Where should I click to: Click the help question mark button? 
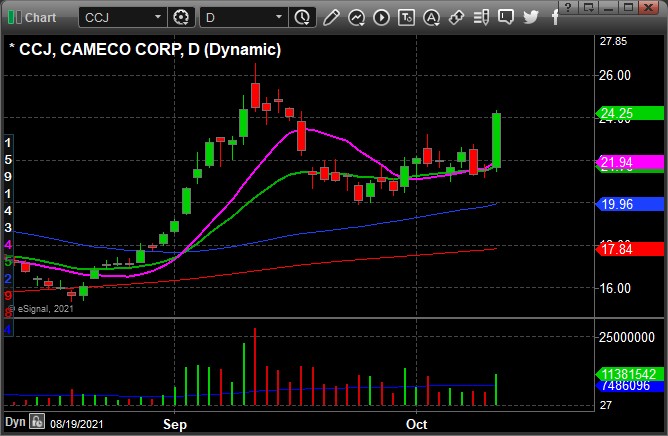coord(568,7)
